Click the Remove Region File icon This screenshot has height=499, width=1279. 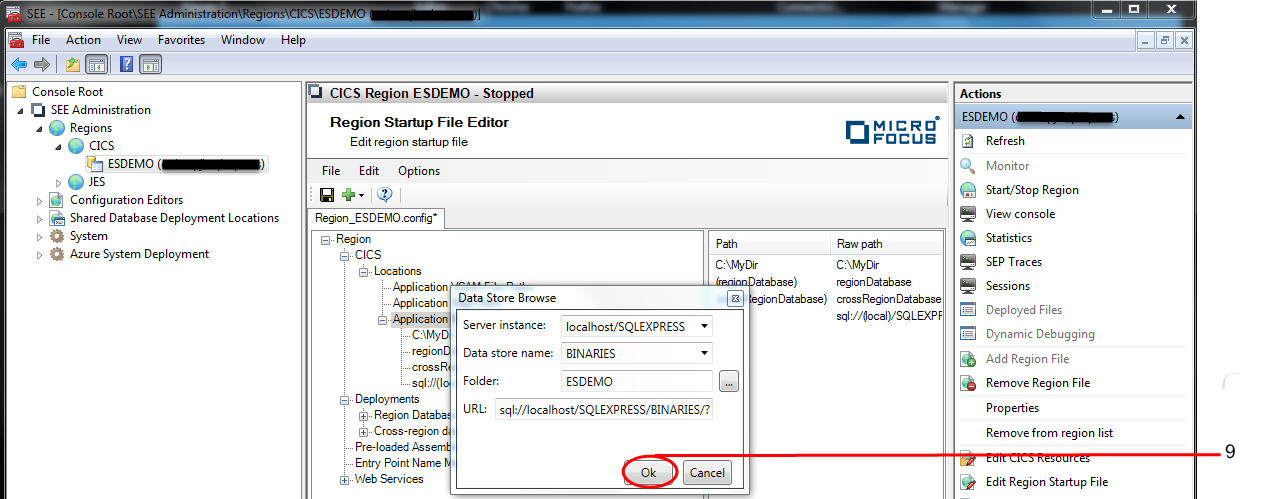[968, 383]
